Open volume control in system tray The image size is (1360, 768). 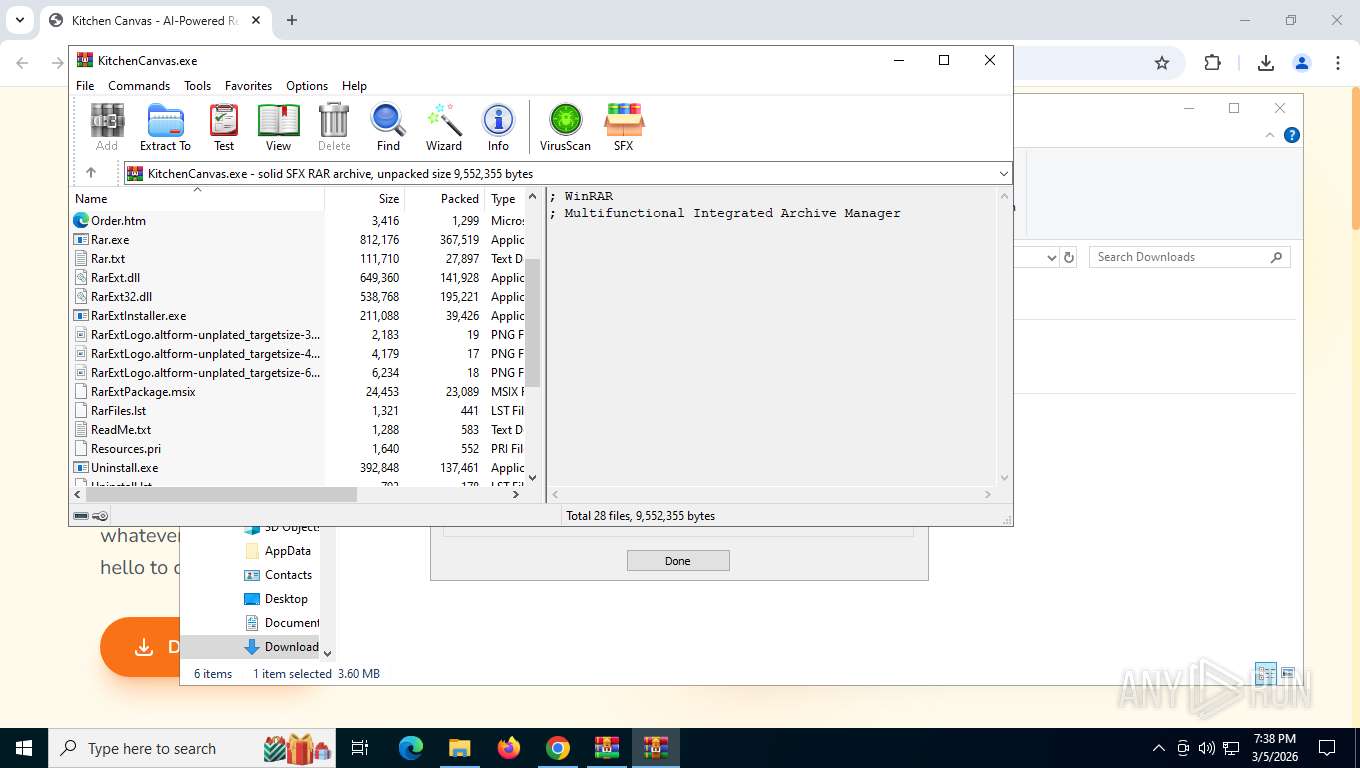1206,748
